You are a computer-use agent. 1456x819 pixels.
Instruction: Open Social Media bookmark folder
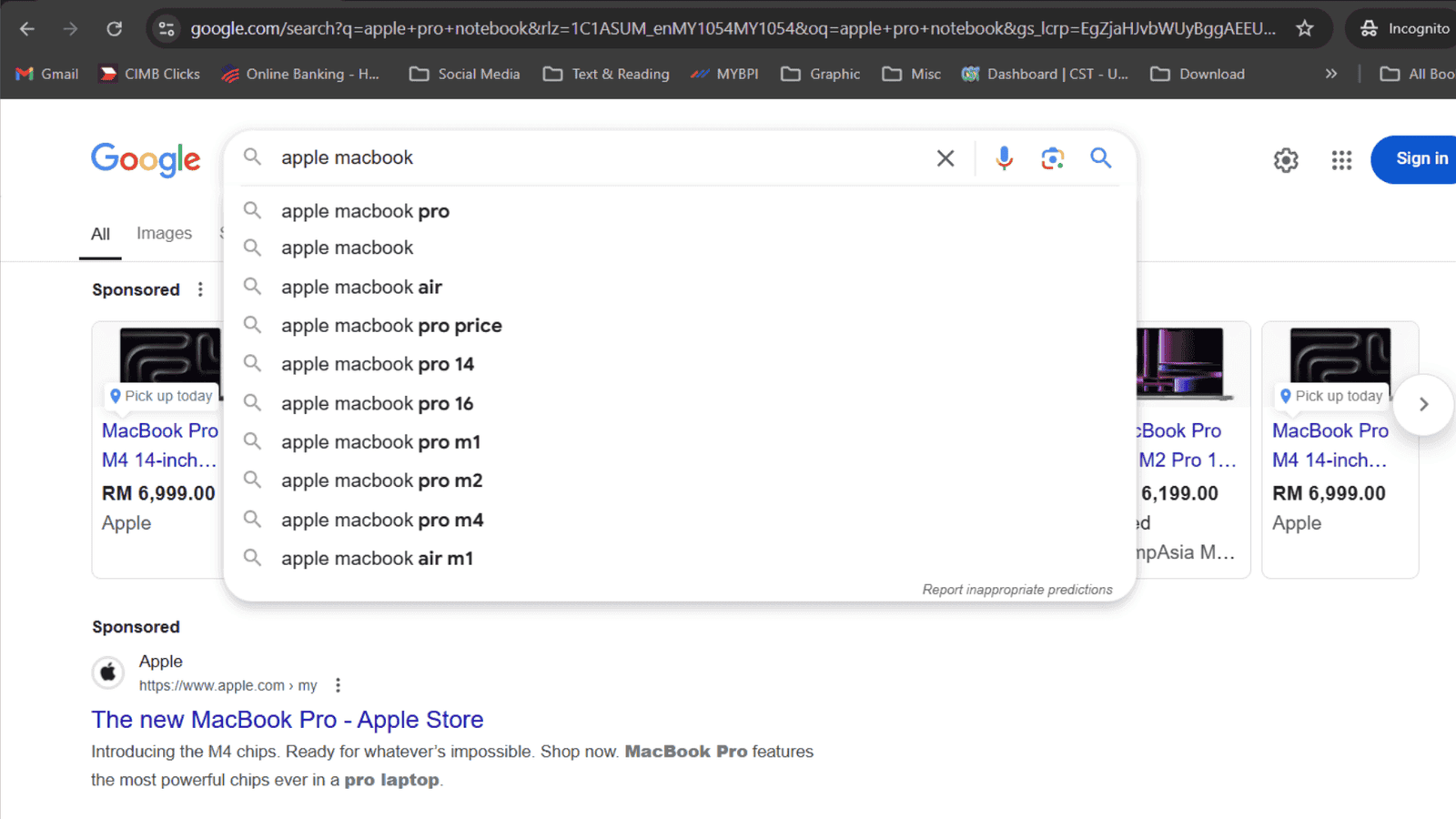click(x=465, y=74)
